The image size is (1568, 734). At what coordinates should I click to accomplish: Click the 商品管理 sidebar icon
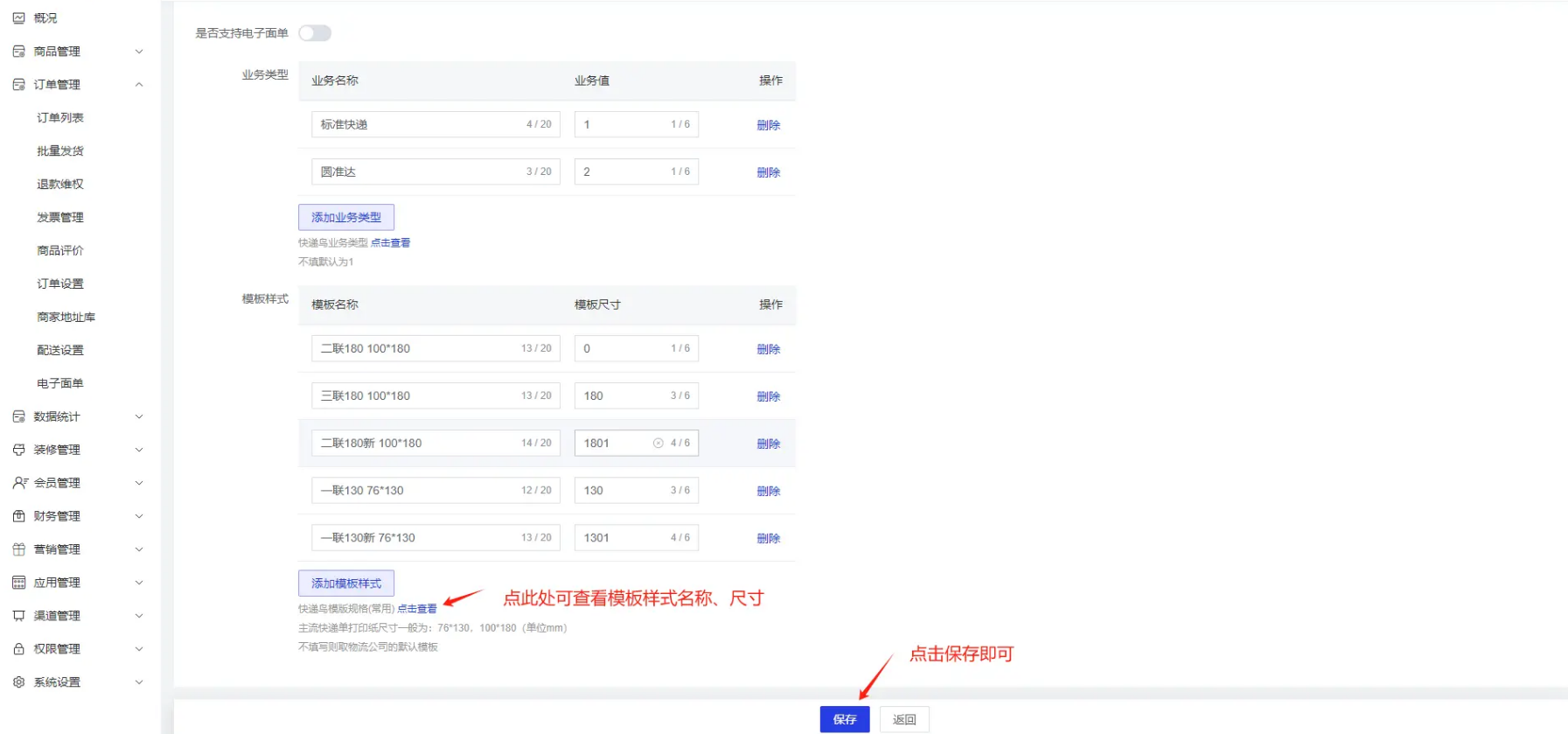[x=18, y=52]
